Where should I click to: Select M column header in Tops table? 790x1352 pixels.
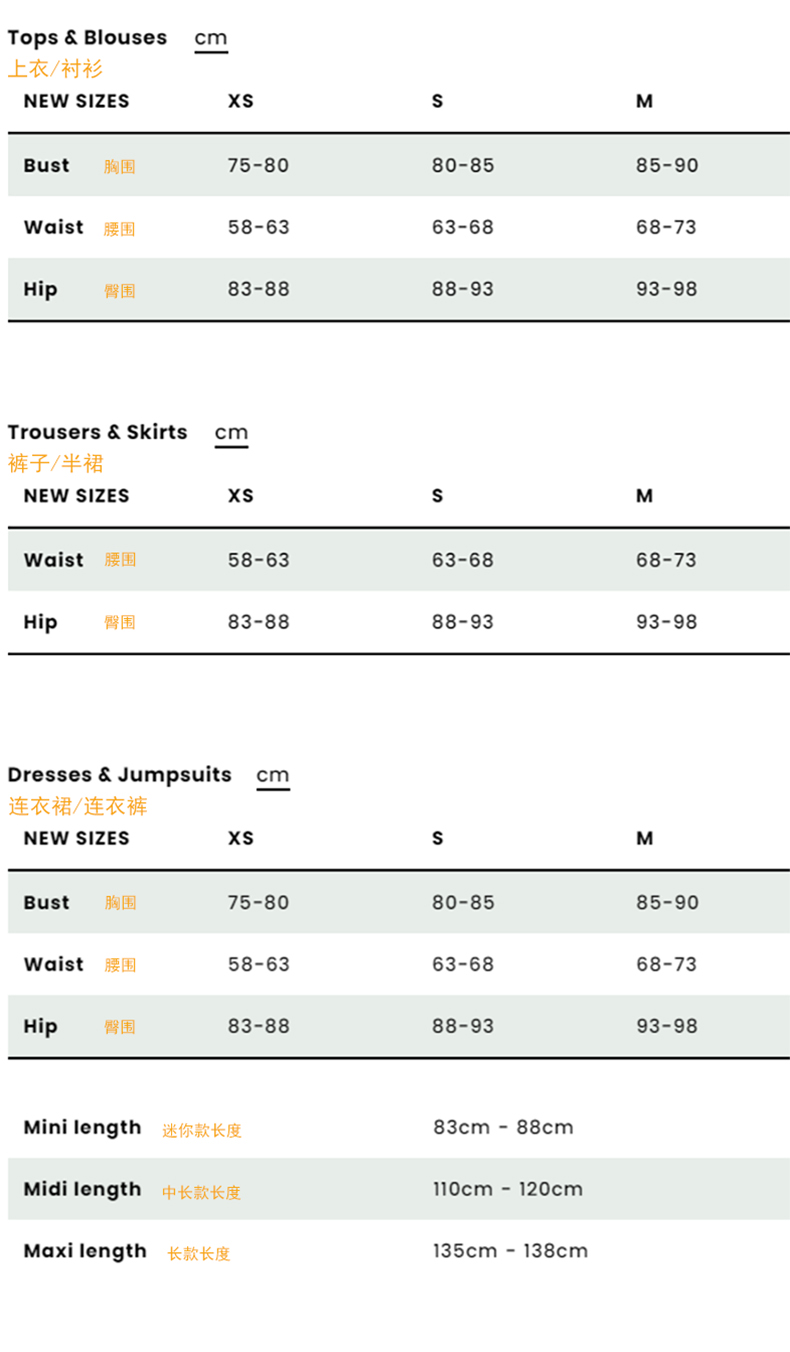click(644, 101)
